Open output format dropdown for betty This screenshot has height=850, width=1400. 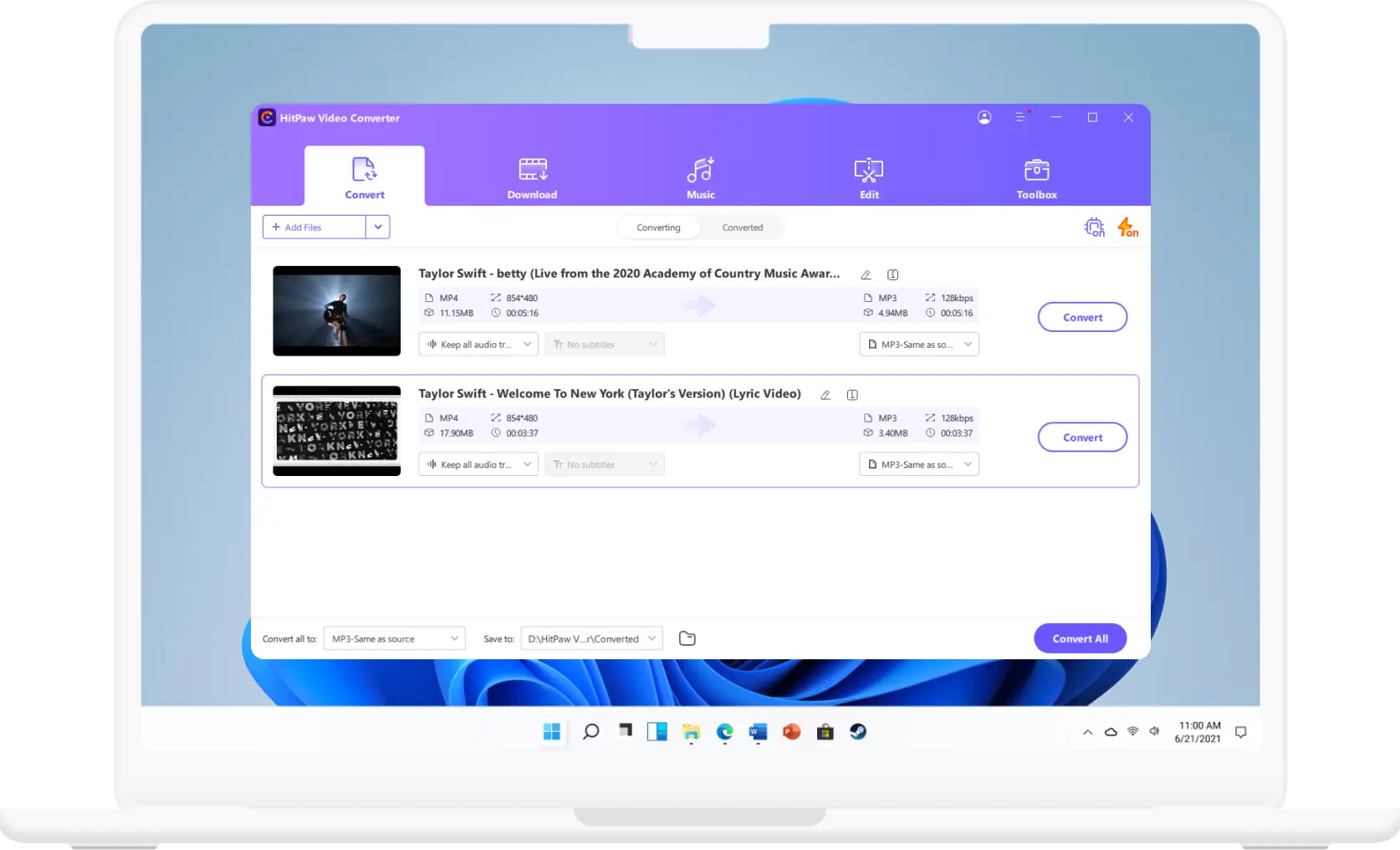coord(919,344)
